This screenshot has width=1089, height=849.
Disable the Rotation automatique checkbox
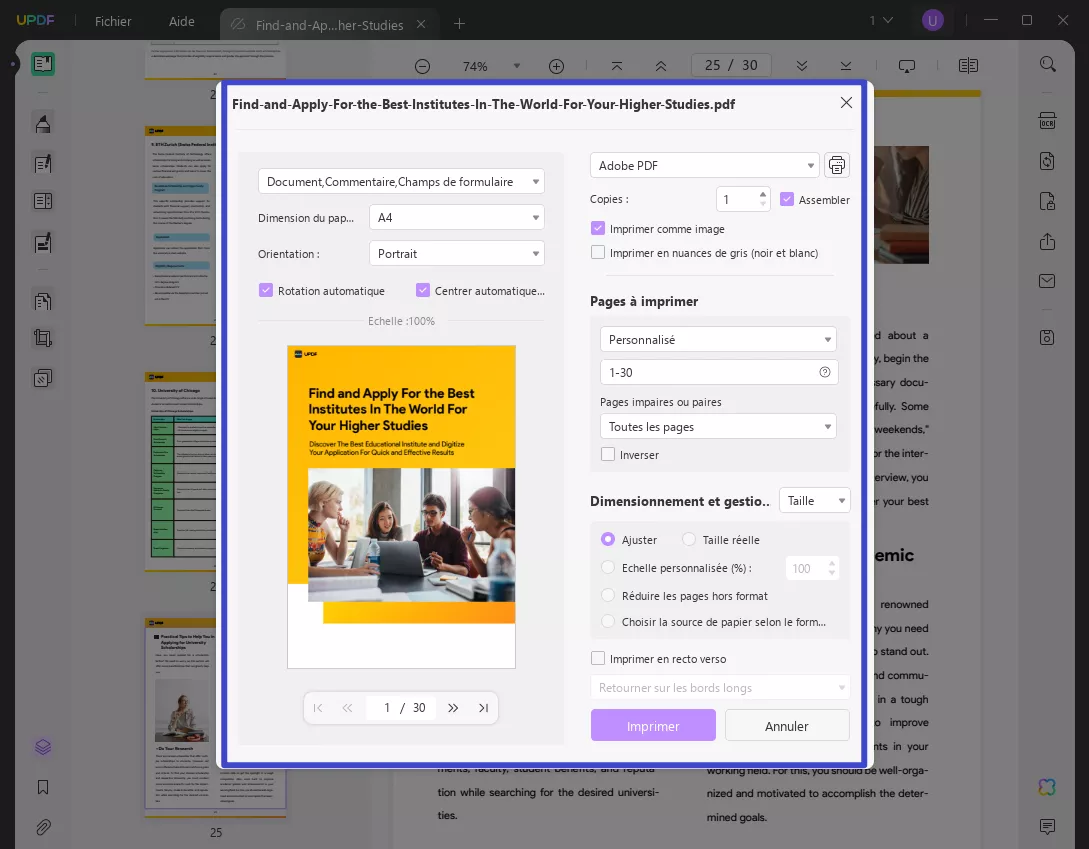tap(266, 290)
